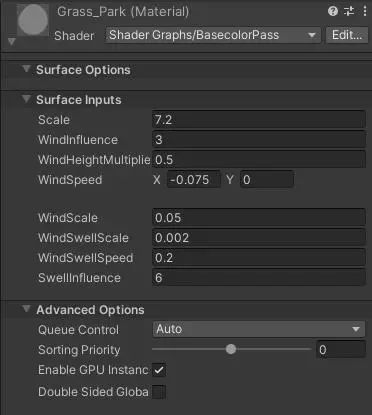Click the Scale value field
The width and height of the screenshot is (372, 415).
click(x=259, y=120)
